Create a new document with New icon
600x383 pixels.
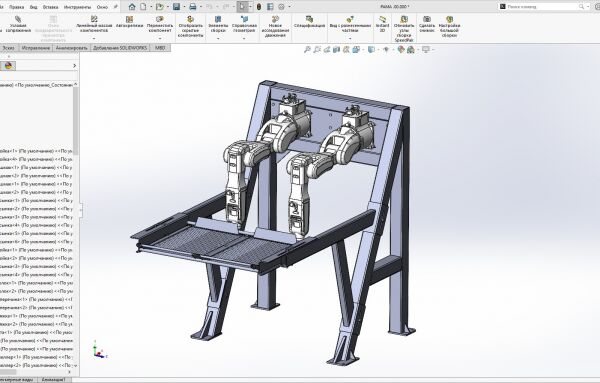[x=143, y=7]
